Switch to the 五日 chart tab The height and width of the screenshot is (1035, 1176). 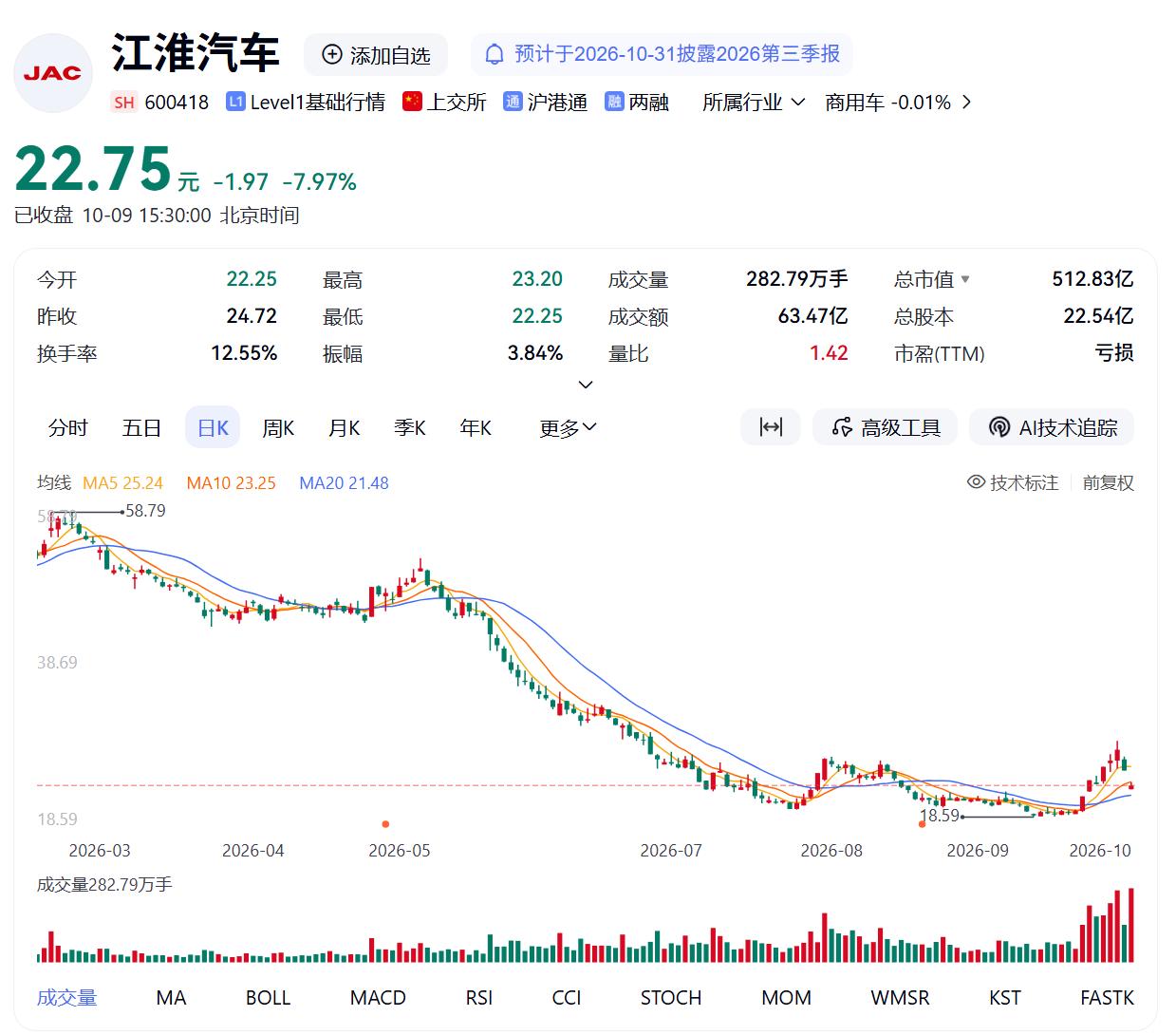click(x=141, y=428)
